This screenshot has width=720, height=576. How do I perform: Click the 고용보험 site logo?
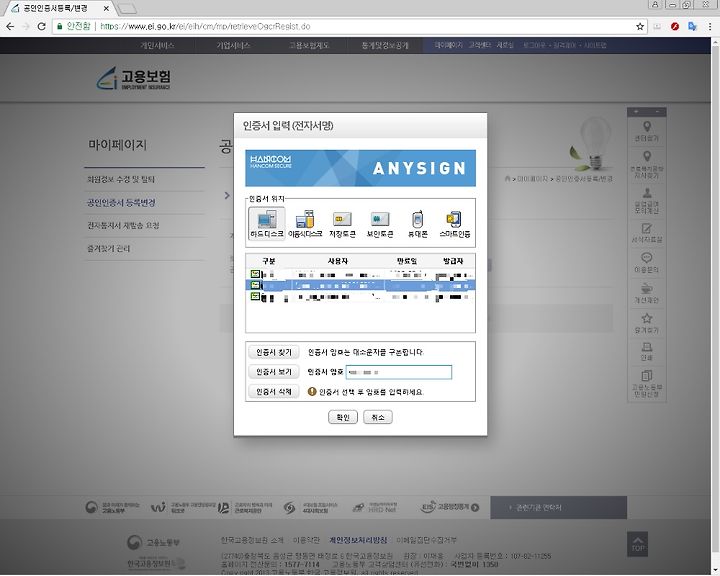(134, 78)
